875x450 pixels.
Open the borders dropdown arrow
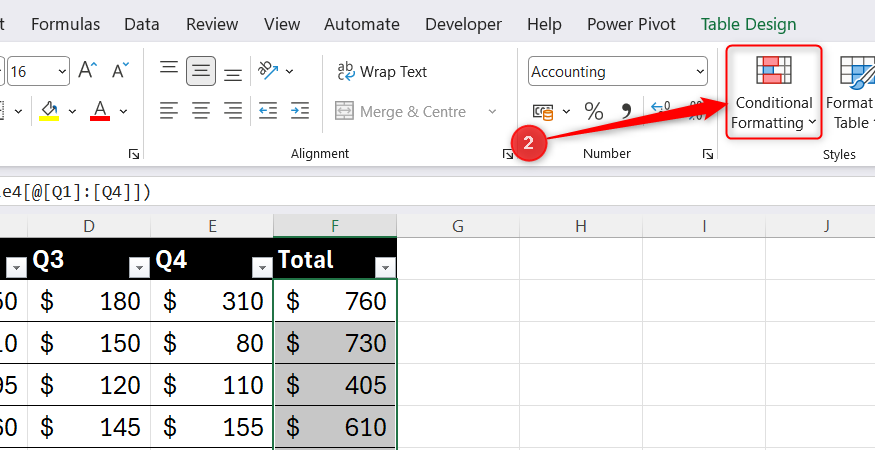[18, 112]
